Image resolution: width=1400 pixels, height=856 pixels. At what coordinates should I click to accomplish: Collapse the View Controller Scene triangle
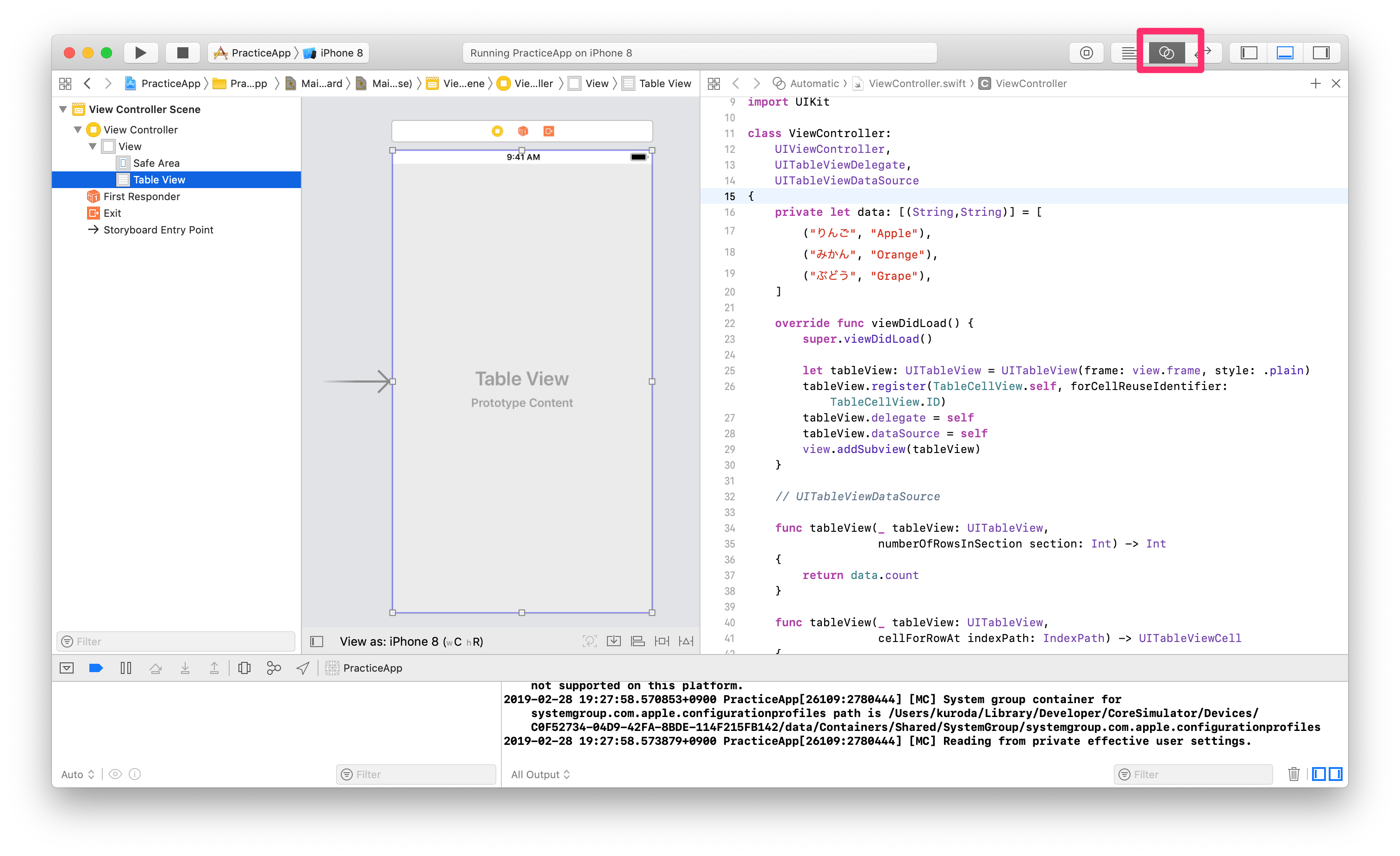(63, 109)
